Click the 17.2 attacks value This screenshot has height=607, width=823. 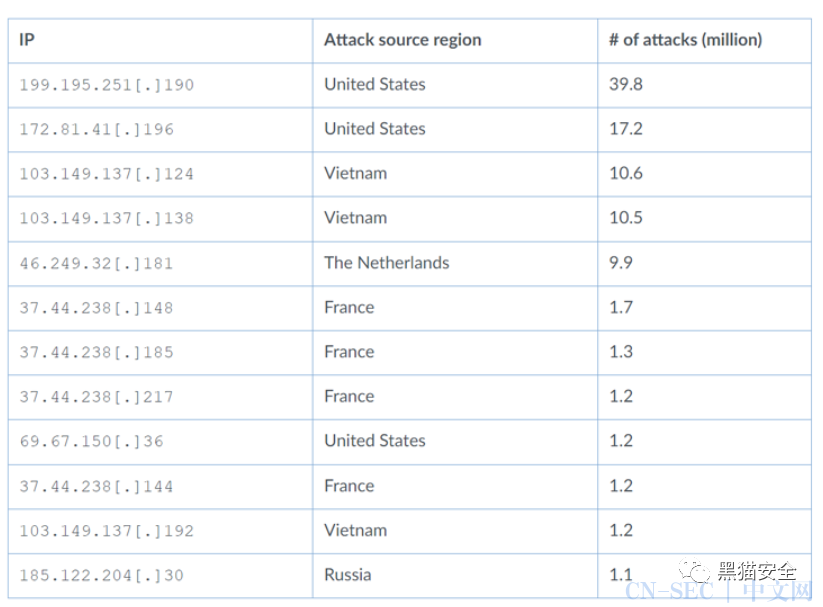626,129
